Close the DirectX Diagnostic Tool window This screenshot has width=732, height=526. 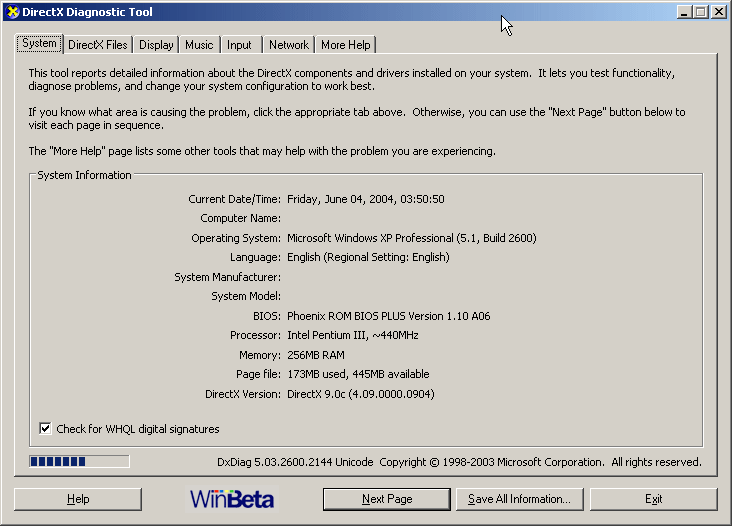click(718, 12)
